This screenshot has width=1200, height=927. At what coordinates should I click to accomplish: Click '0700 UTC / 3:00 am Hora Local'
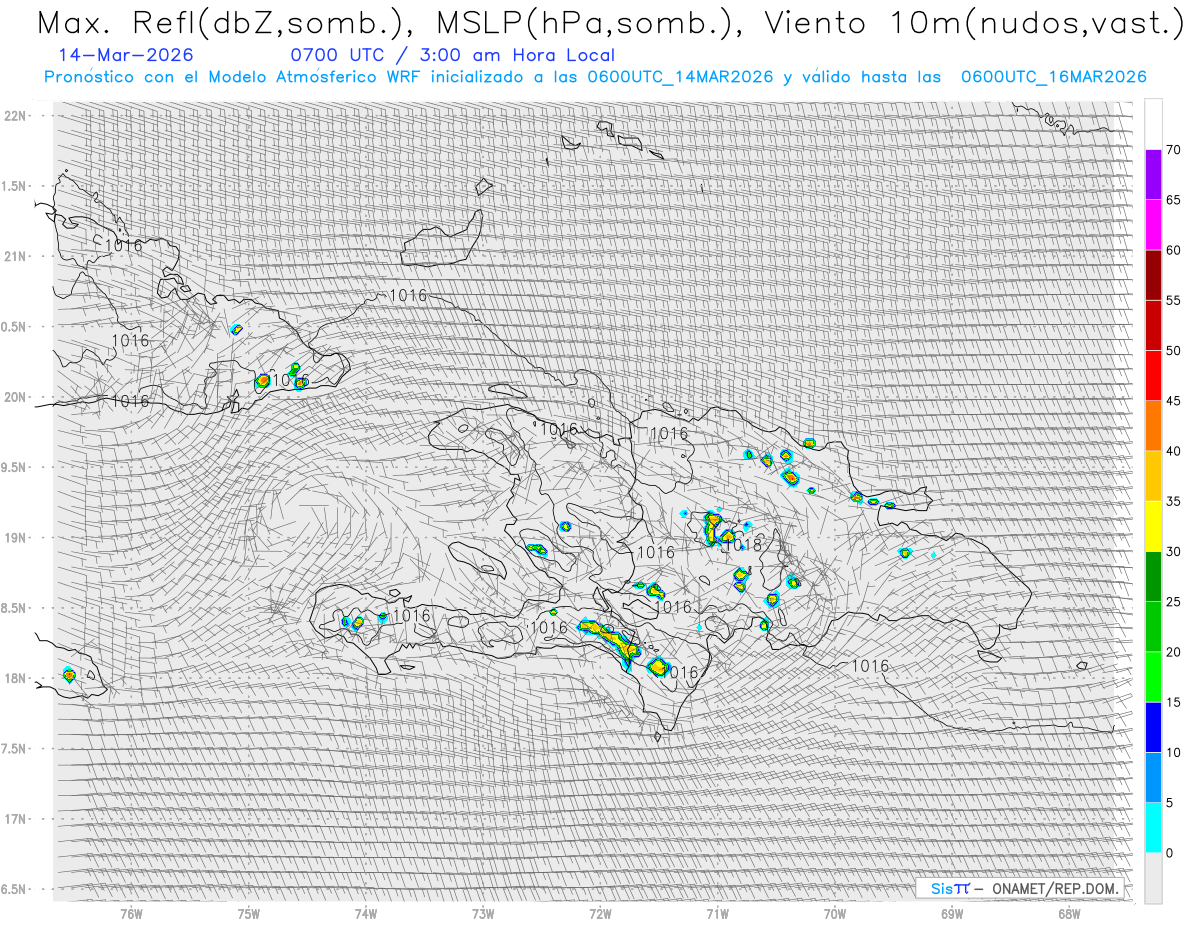pyautogui.click(x=452, y=55)
